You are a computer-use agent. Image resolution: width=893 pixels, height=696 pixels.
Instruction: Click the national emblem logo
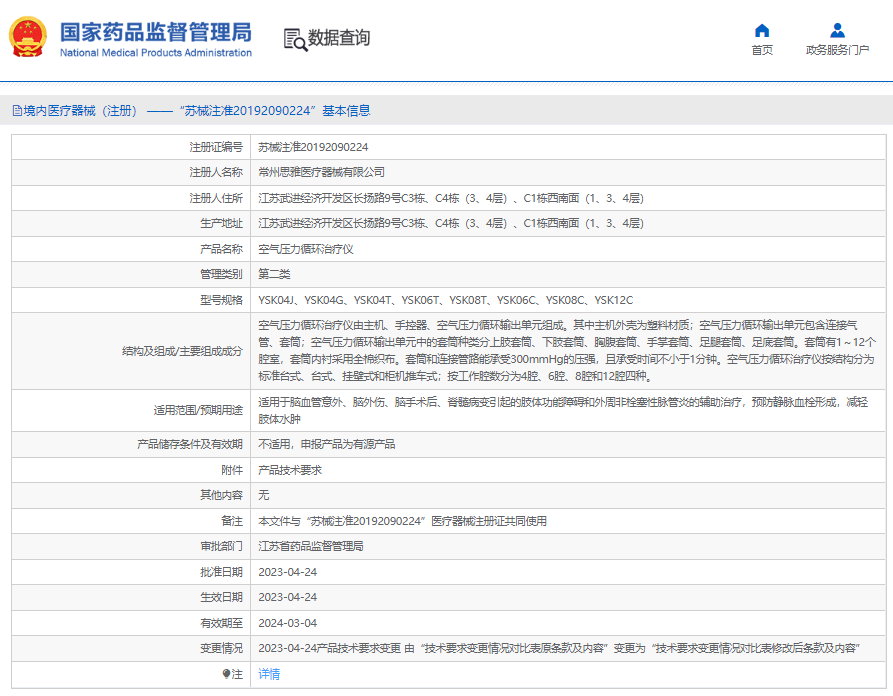[27, 37]
